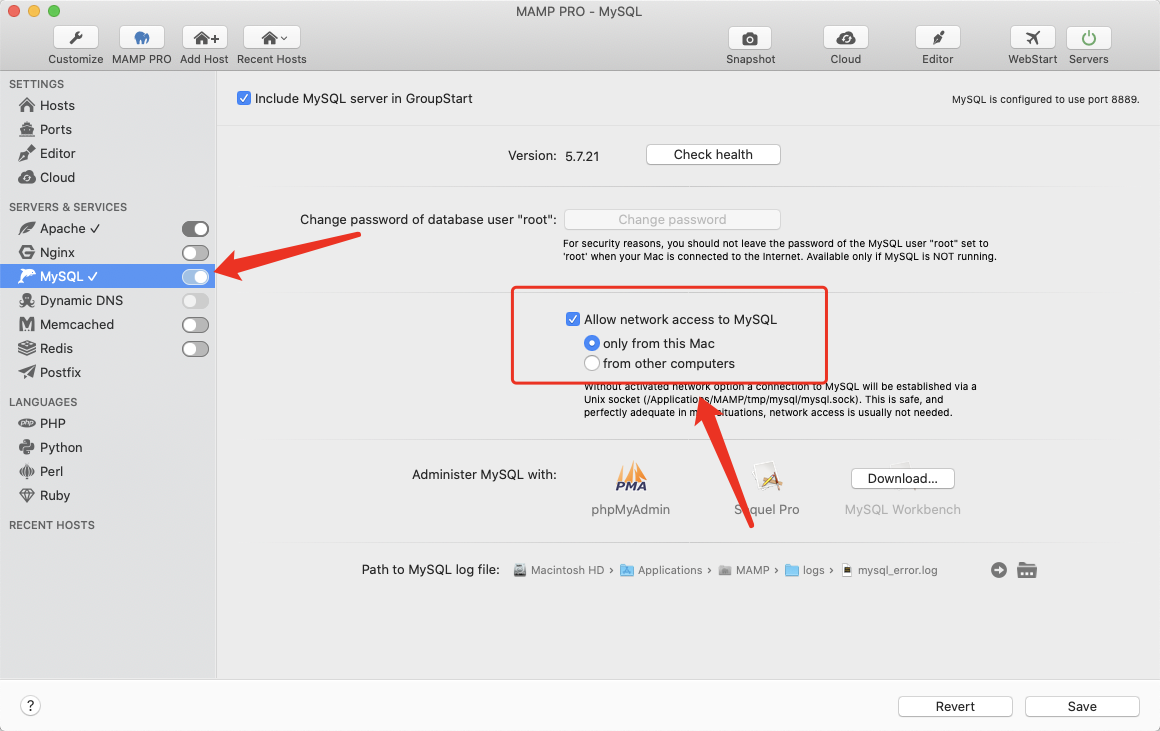Image resolution: width=1160 pixels, height=731 pixels.
Task: Open Sequel Pro administration tool
Action: point(767,488)
